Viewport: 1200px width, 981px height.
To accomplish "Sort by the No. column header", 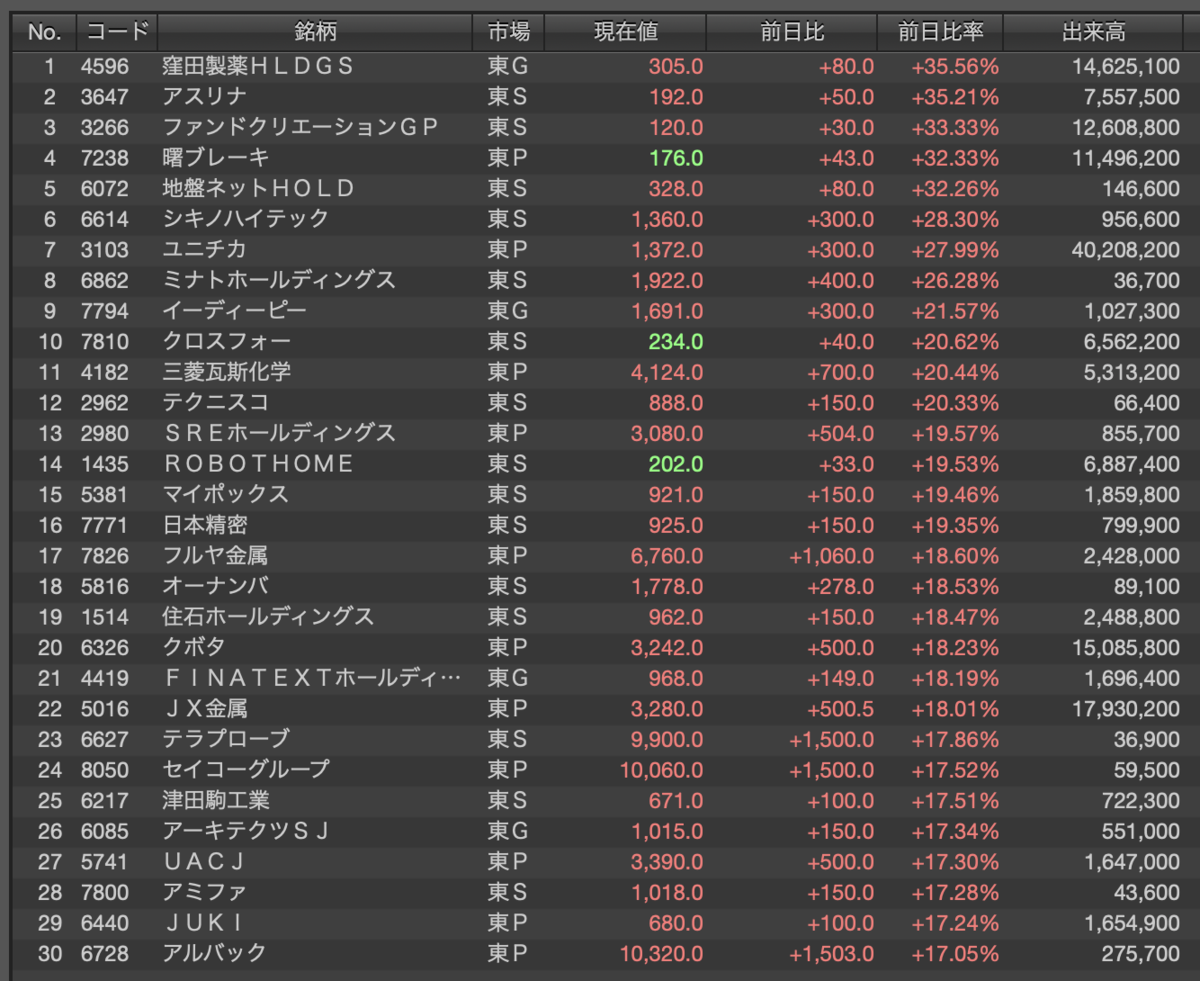I will pyautogui.click(x=44, y=32).
